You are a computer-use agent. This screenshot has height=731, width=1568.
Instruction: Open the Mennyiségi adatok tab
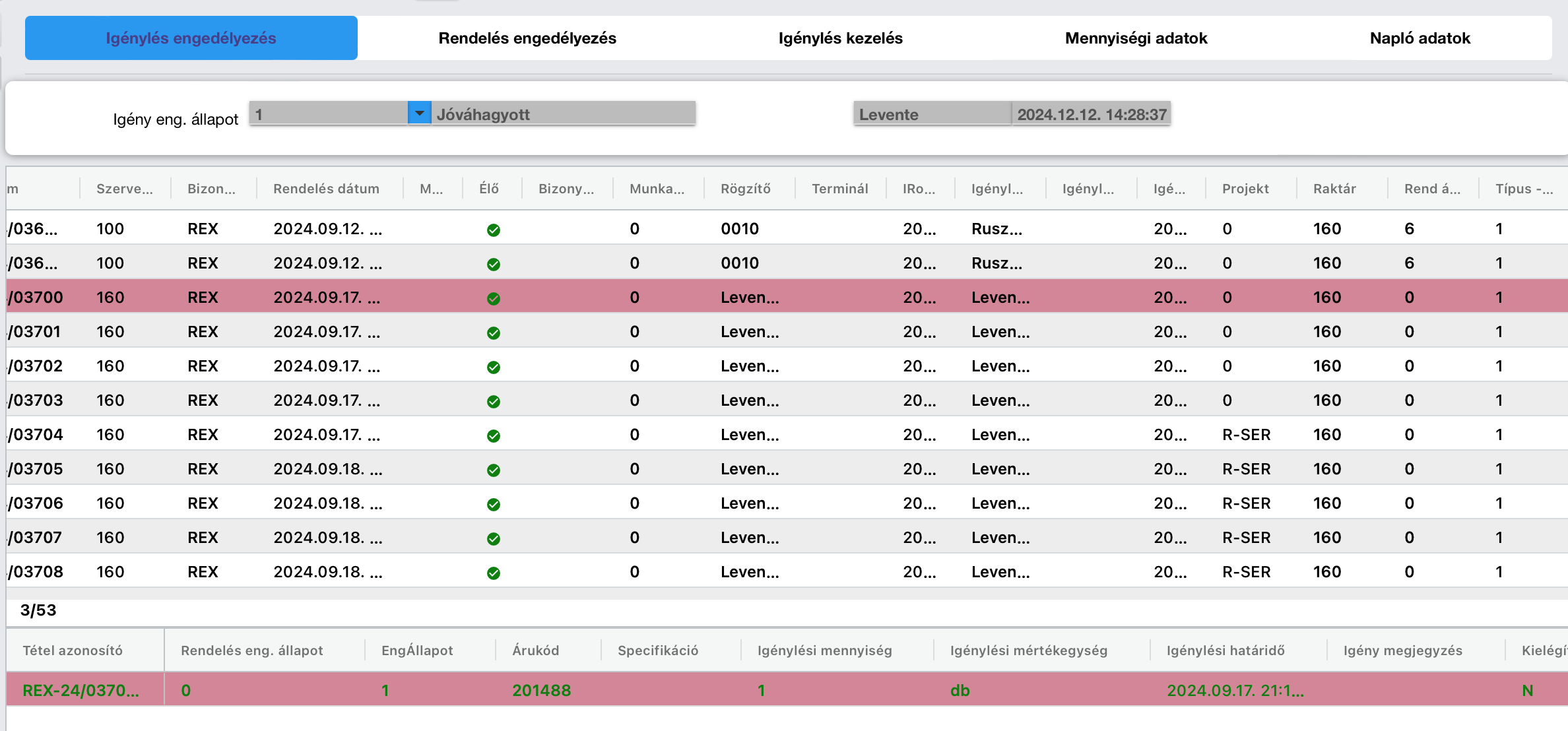point(1136,38)
